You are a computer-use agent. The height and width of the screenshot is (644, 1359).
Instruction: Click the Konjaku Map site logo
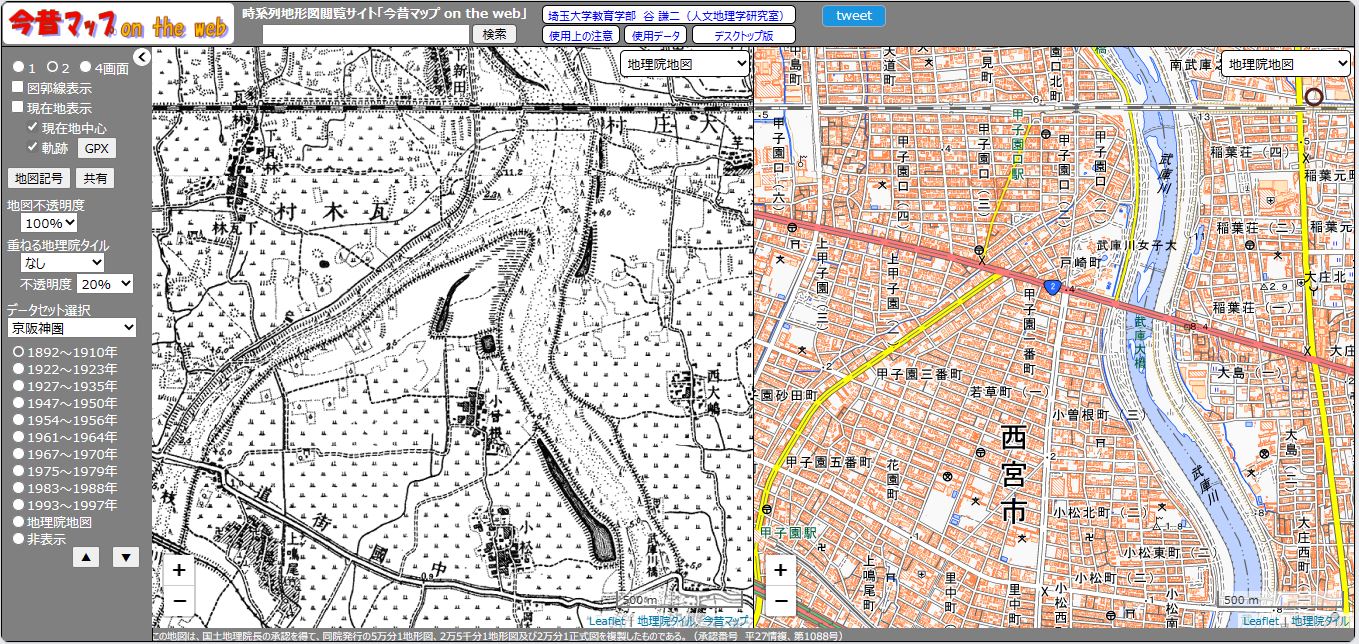117,25
